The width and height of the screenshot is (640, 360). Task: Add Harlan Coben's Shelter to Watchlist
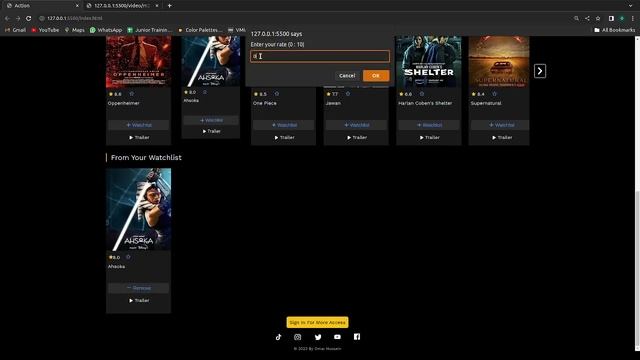click(429, 125)
